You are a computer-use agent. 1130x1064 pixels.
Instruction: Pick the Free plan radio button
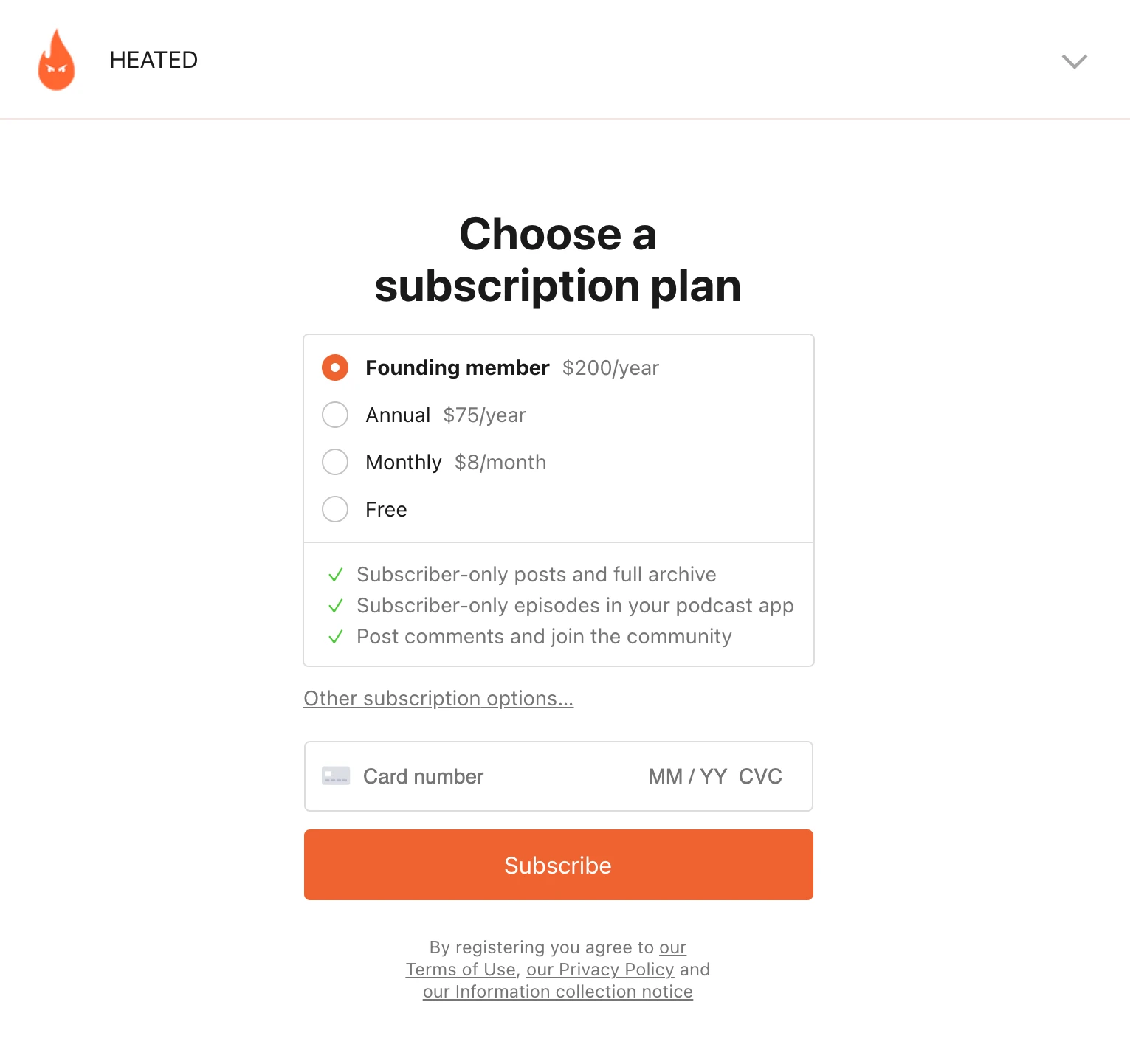point(335,509)
